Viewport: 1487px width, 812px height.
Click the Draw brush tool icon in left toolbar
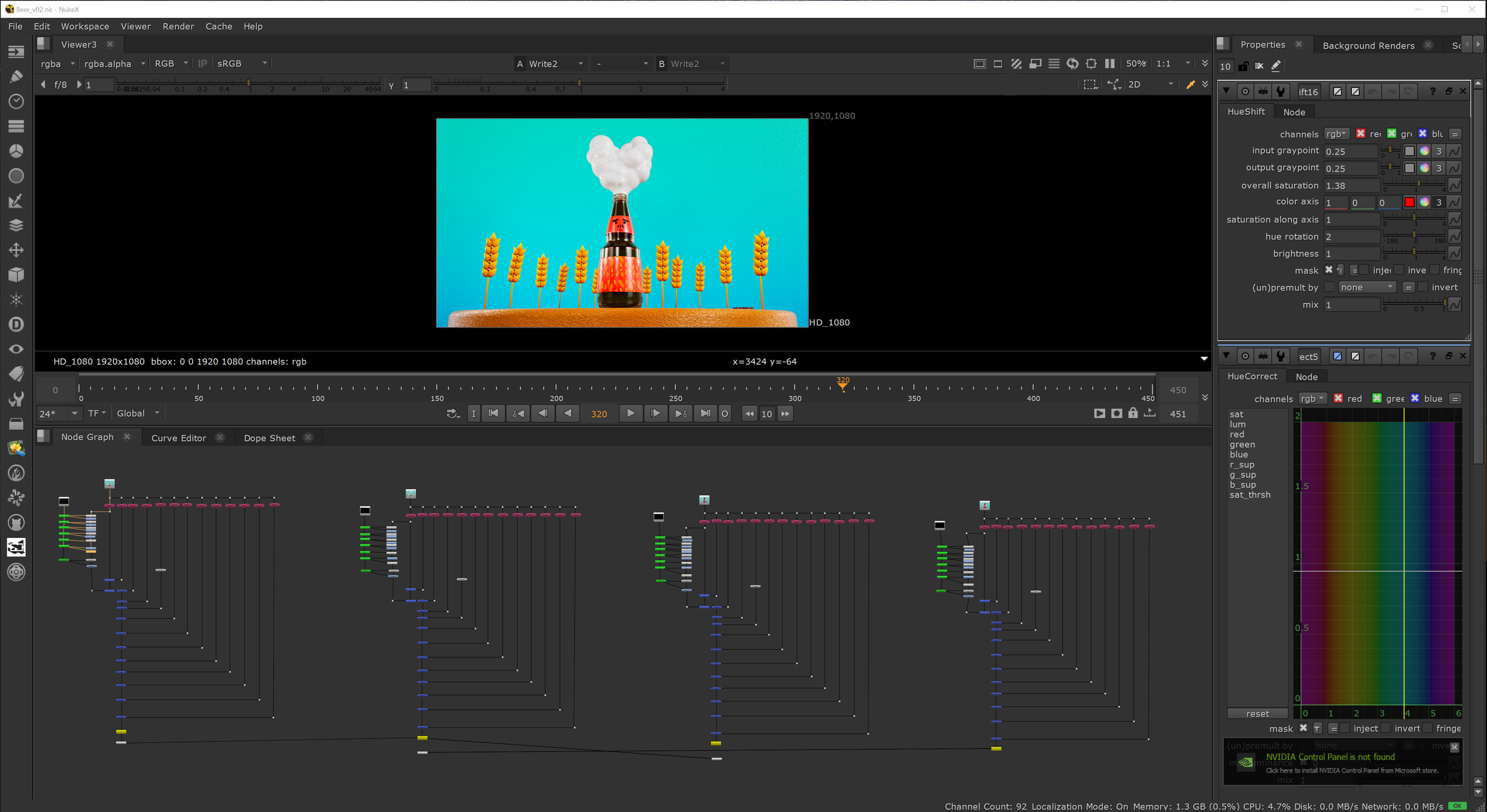click(16, 77)
